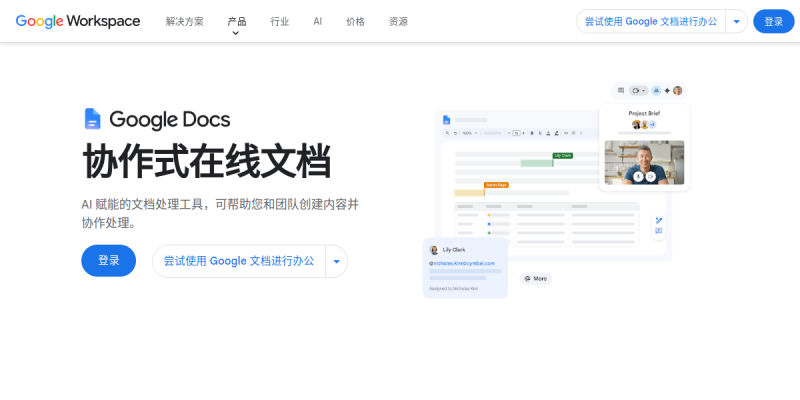
Task: Expand the dropdown arrow beside hero try button
Action: point(337,261)
